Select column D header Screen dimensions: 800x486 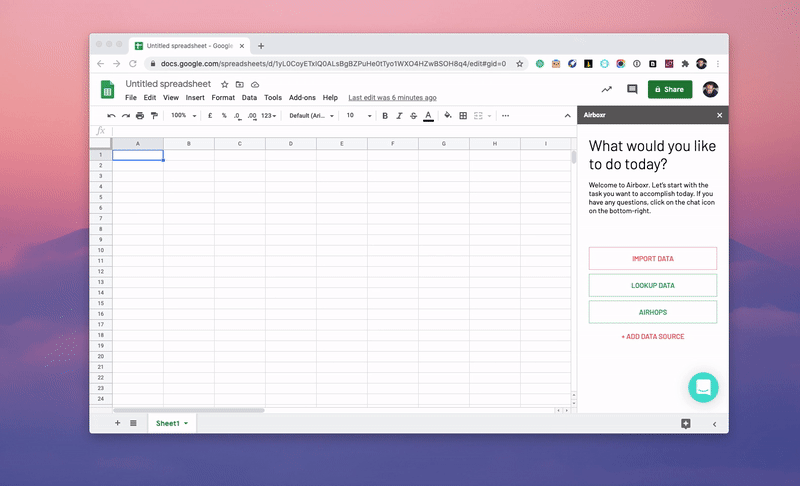coord(291,144)
